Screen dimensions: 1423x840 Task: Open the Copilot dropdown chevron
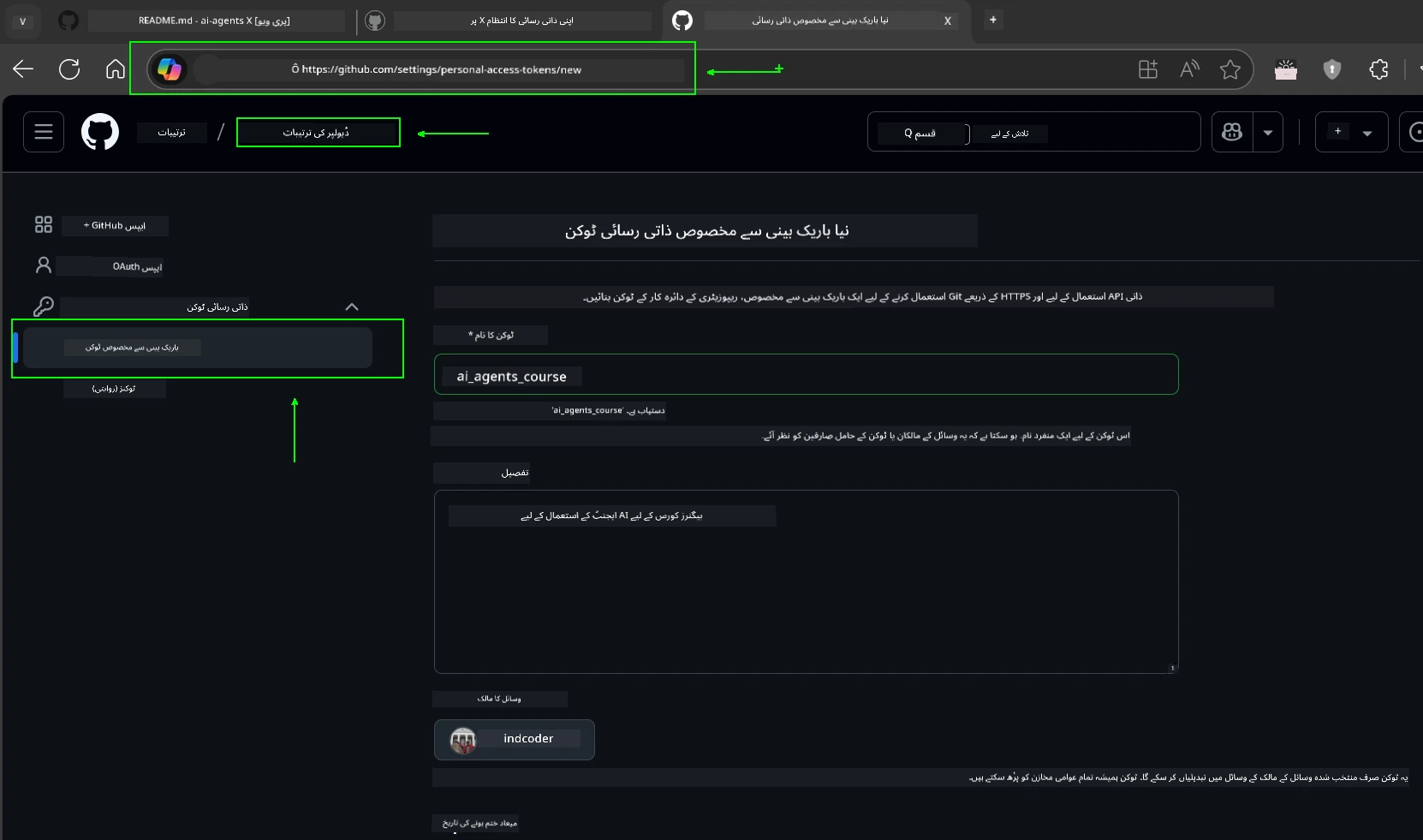click(x=1268, y=132)
